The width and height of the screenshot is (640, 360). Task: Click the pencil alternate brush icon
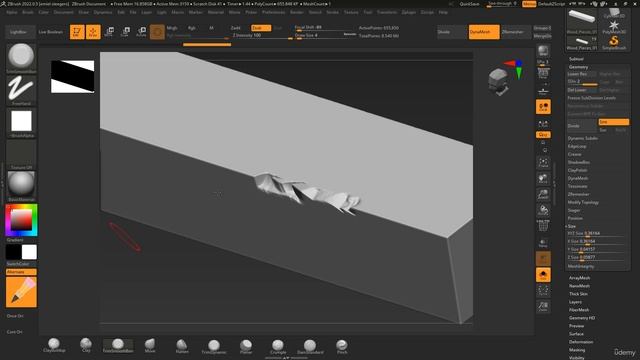pos(21,292)
